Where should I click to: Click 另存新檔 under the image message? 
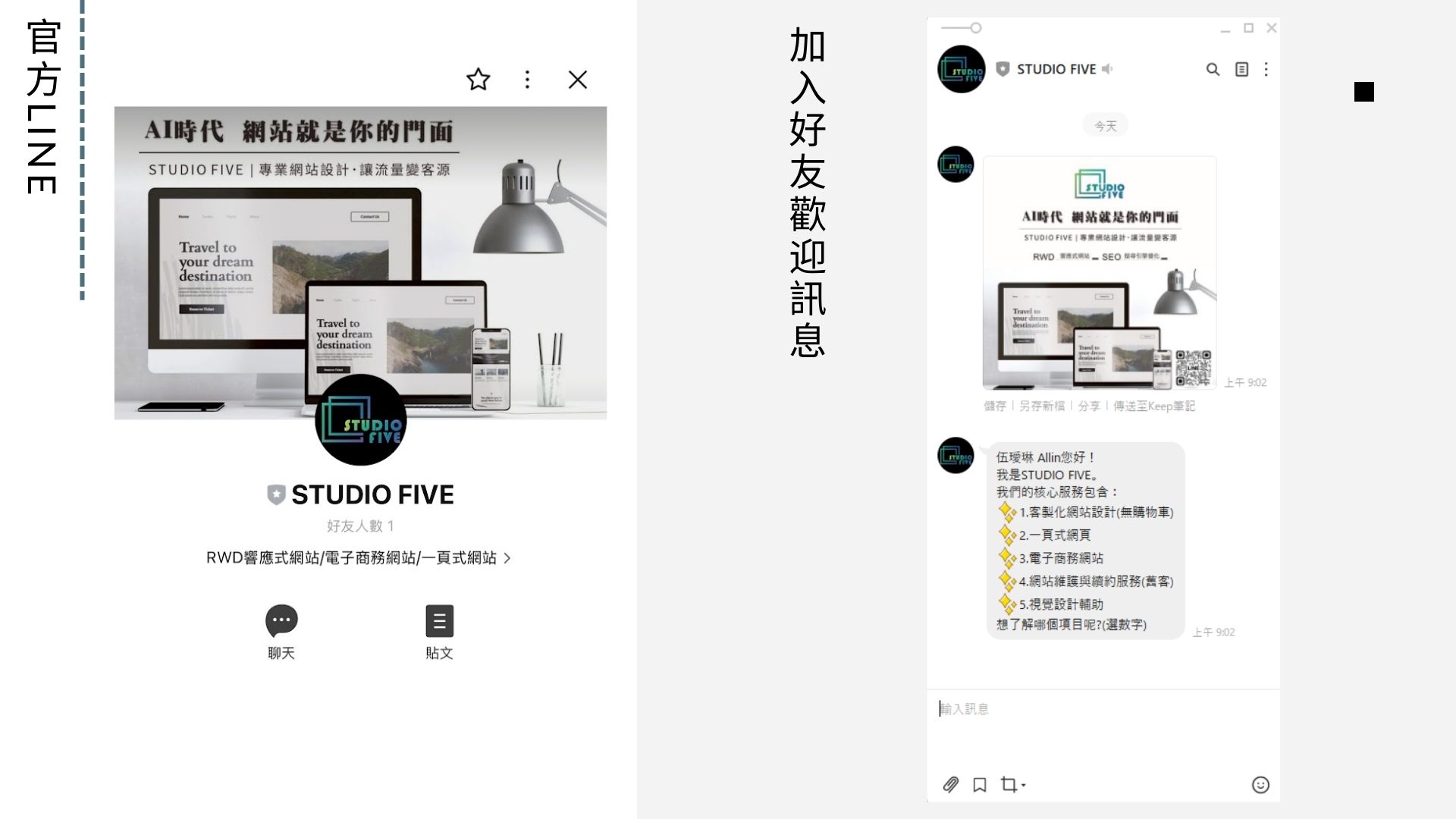click(x=1042, y=406)
